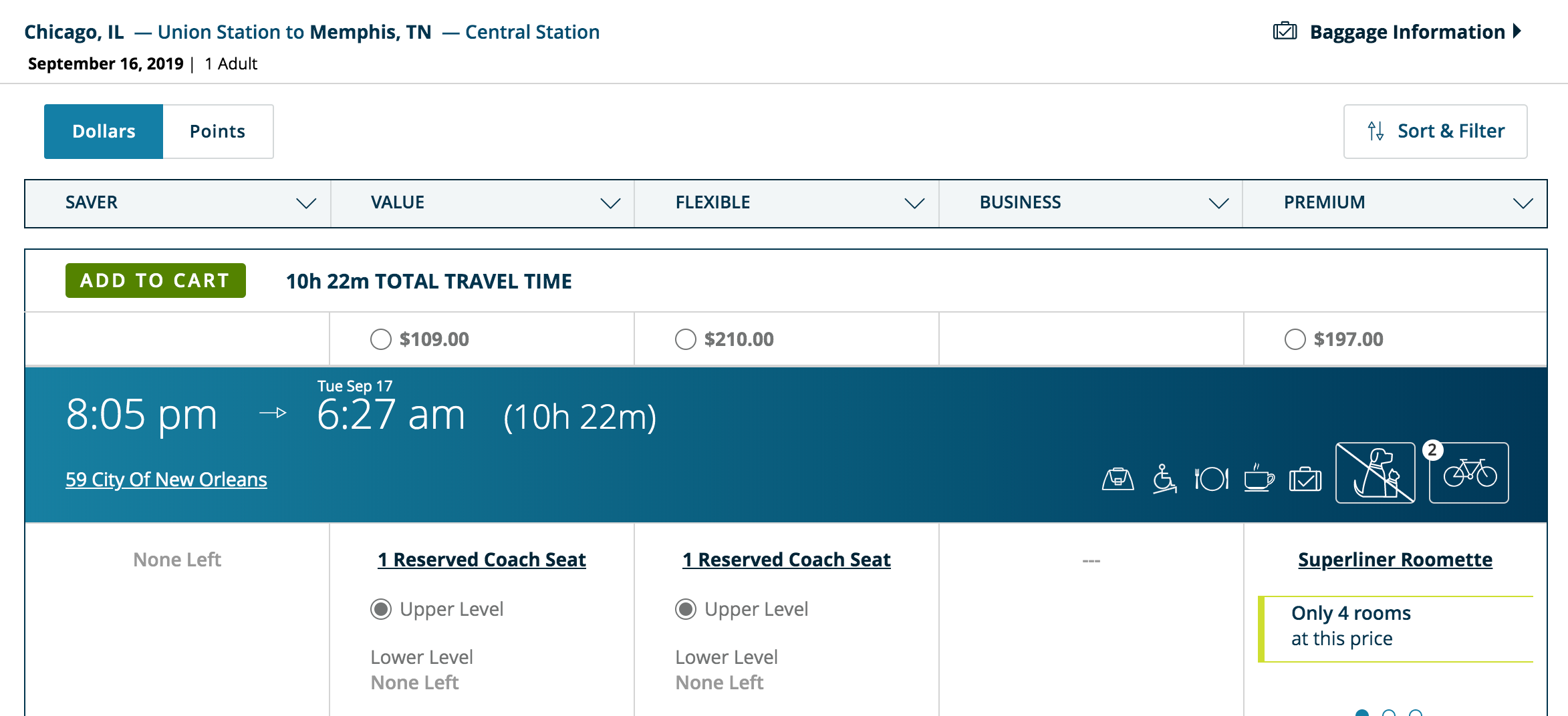The height and width of the screenshot is (716, 1568).
Task: Click the no pets allowed icon
Action: (x=1375, y=473)
